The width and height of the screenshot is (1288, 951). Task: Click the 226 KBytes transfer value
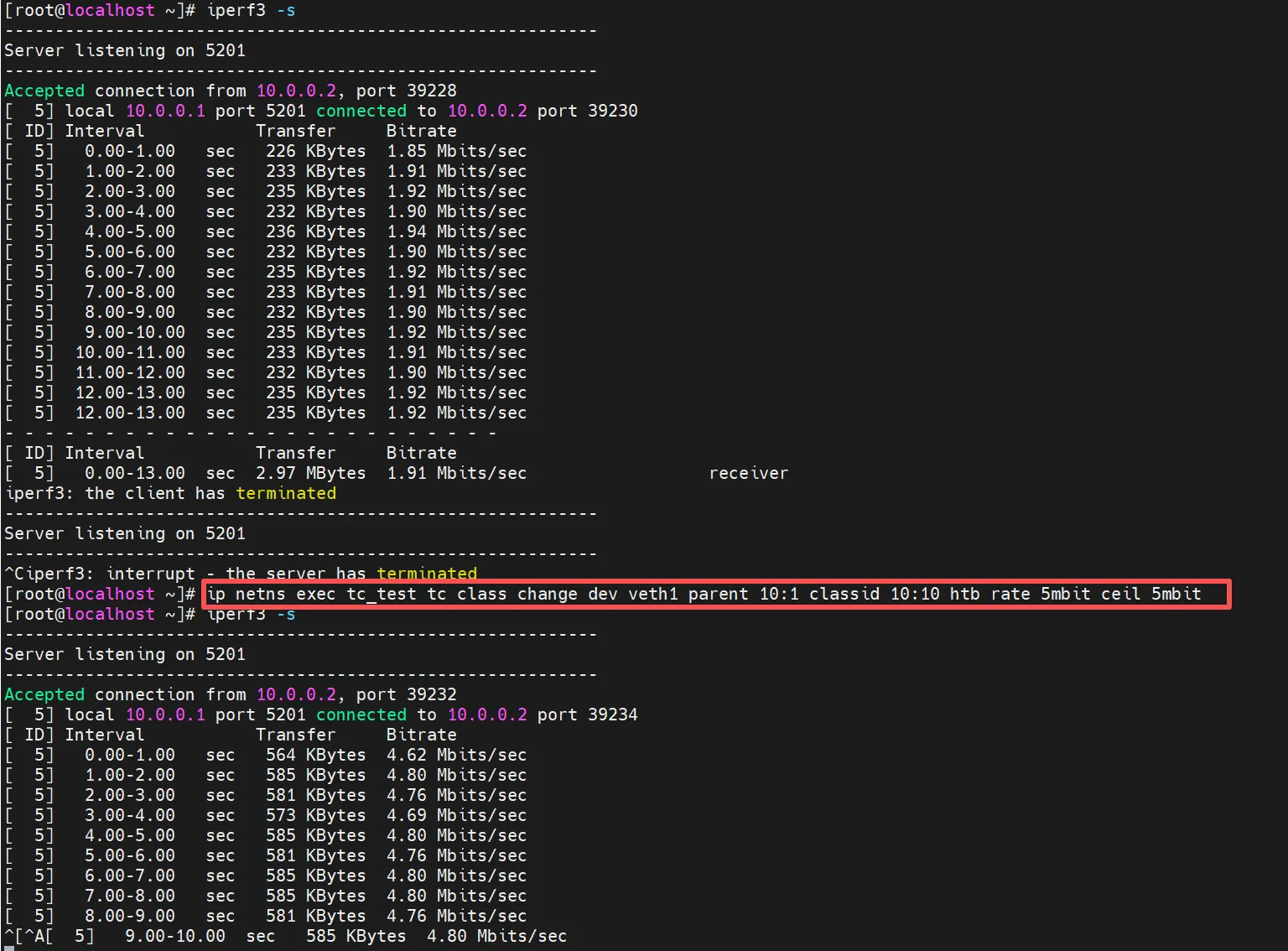point(315,152)
